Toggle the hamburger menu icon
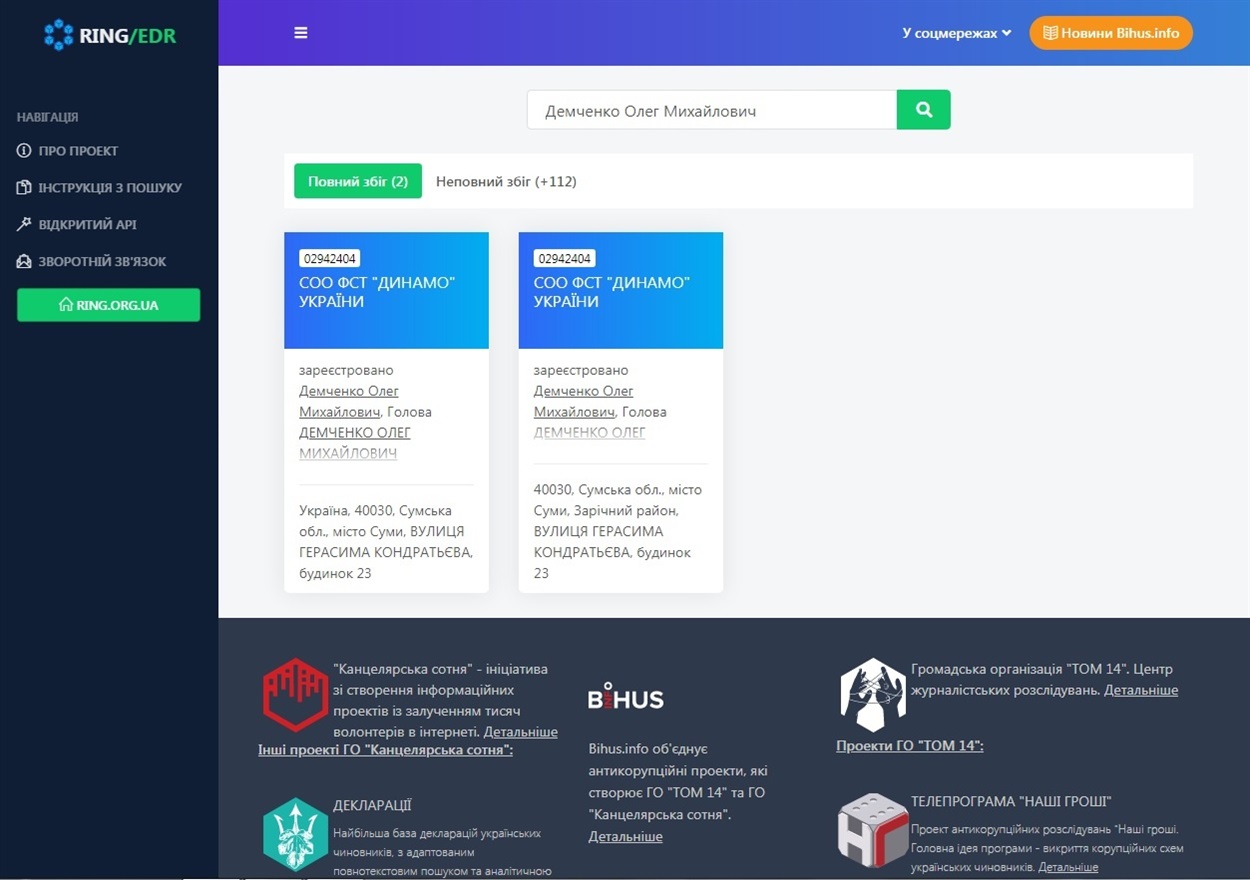This screenshot has height=880, width=1250. (x=301, y=33)
